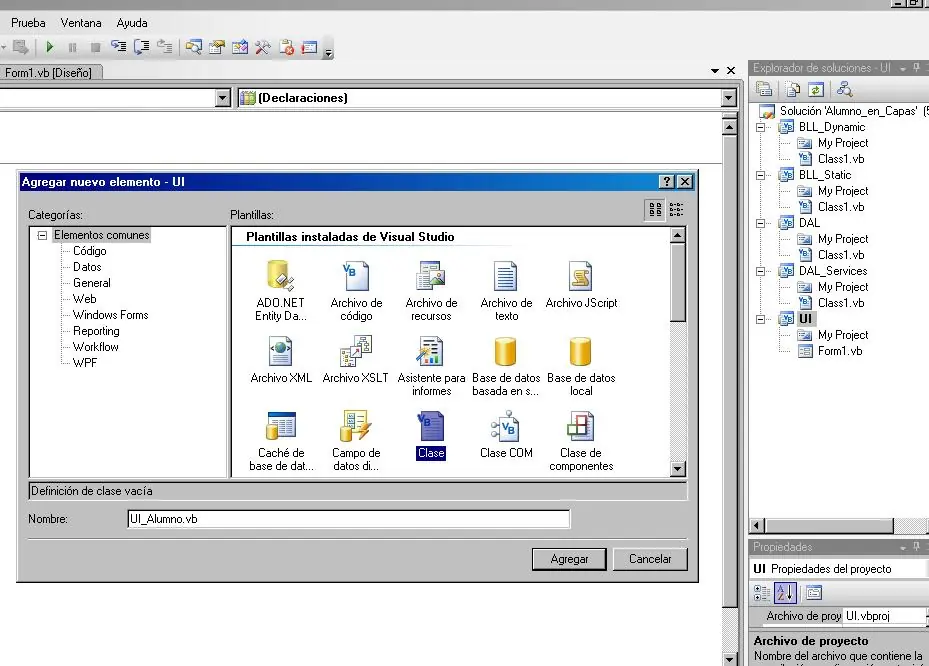Open the Prueba menu
This screenshot has width=929, height=666.
(x=28, y=23)
